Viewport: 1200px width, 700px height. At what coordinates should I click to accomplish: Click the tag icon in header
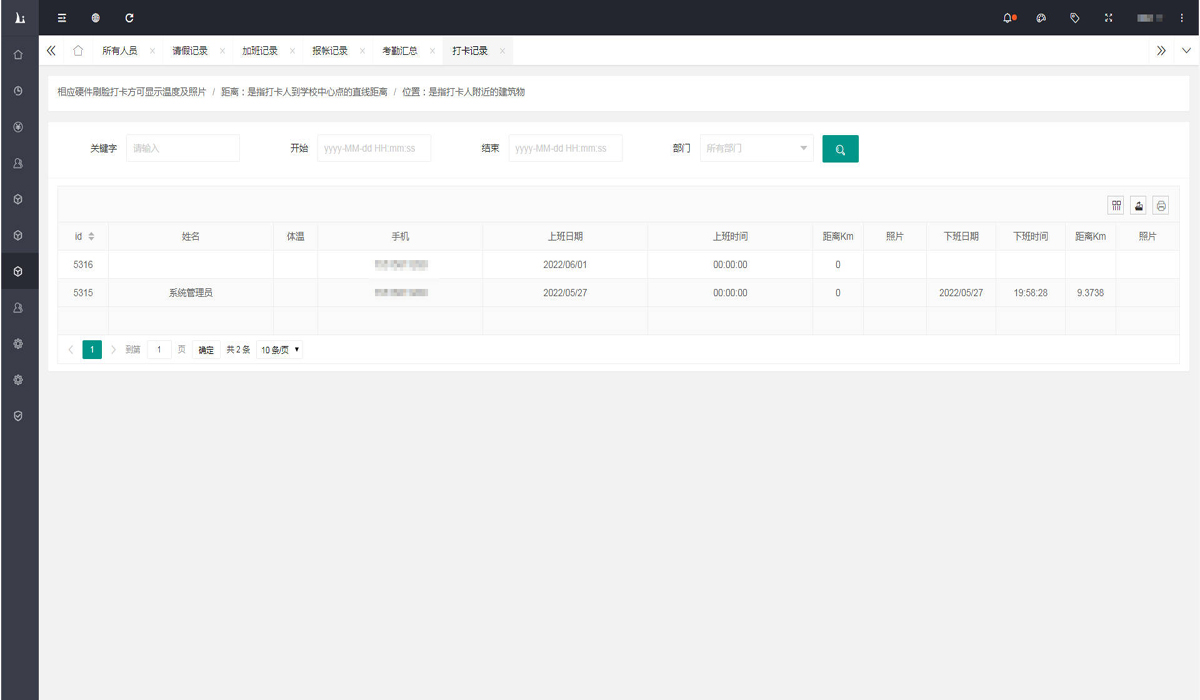coord(1075,18)
